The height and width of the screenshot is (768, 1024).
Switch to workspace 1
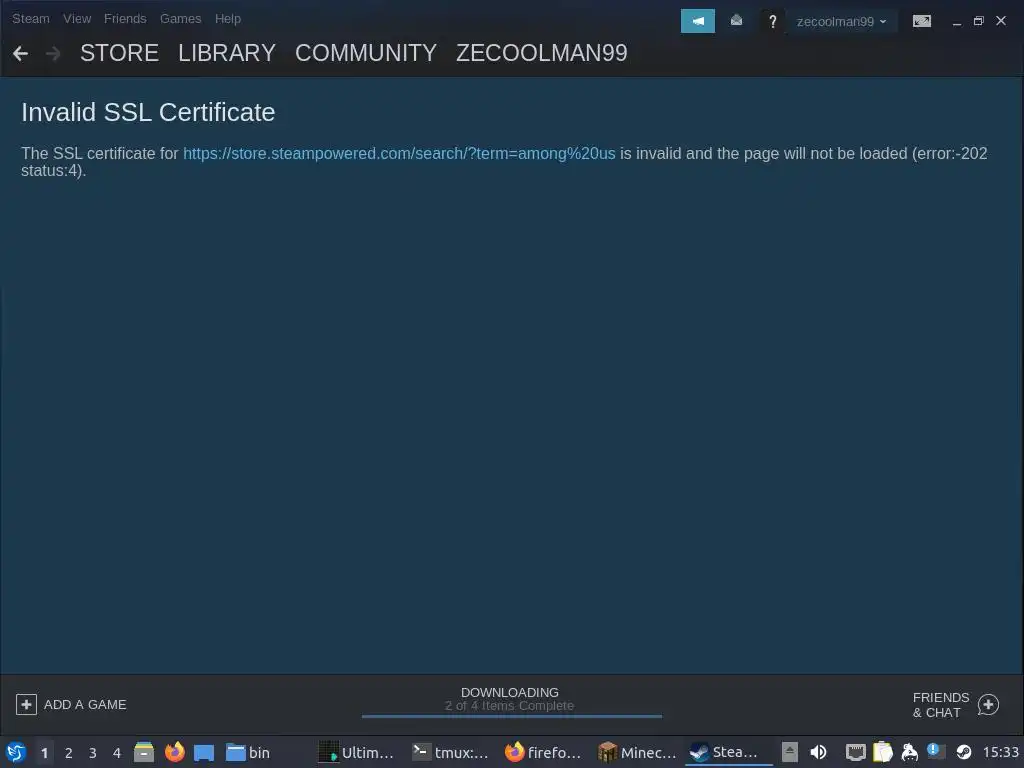pos(44,753)
